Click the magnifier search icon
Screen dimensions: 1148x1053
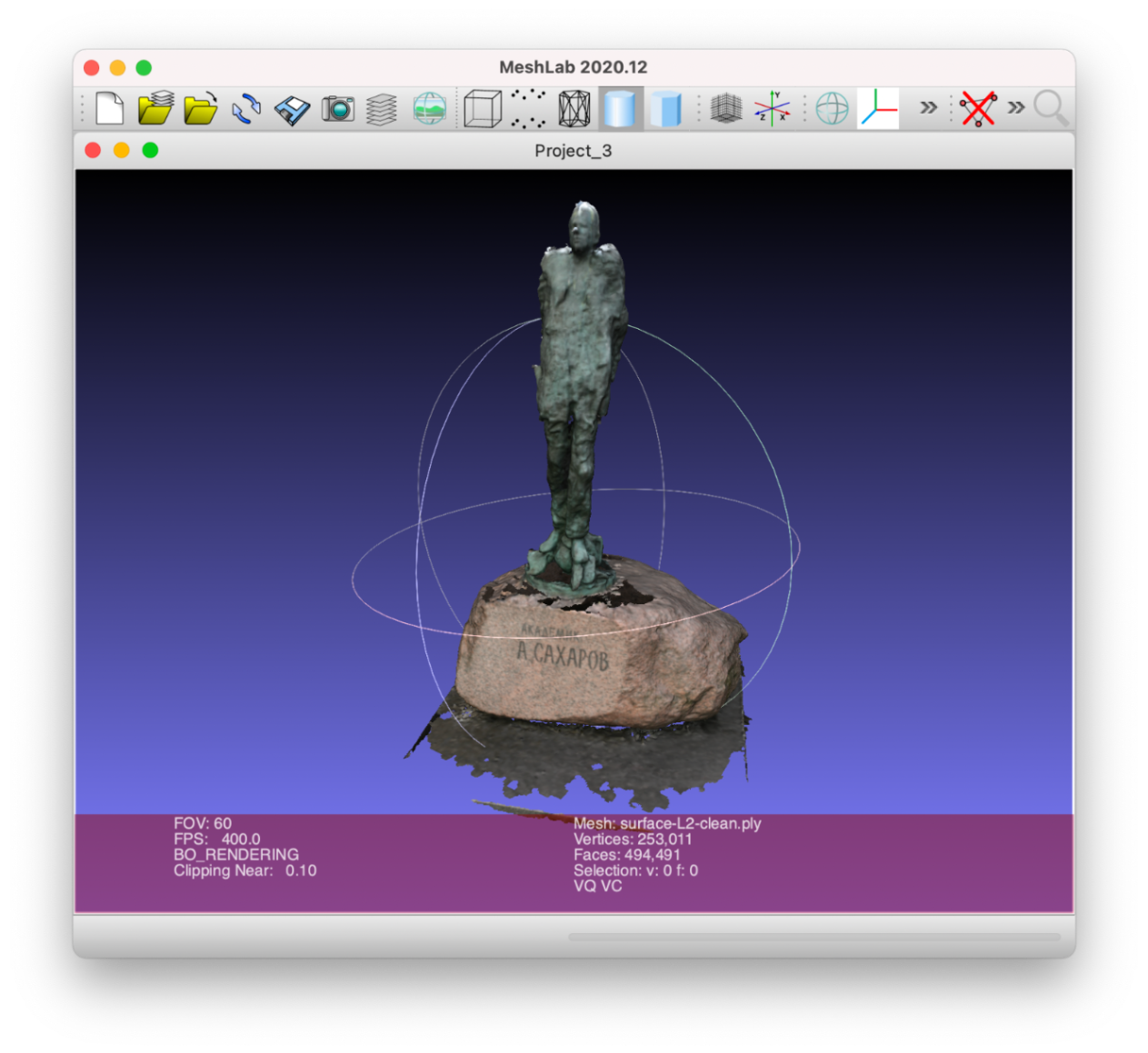tap(1051, 108)
